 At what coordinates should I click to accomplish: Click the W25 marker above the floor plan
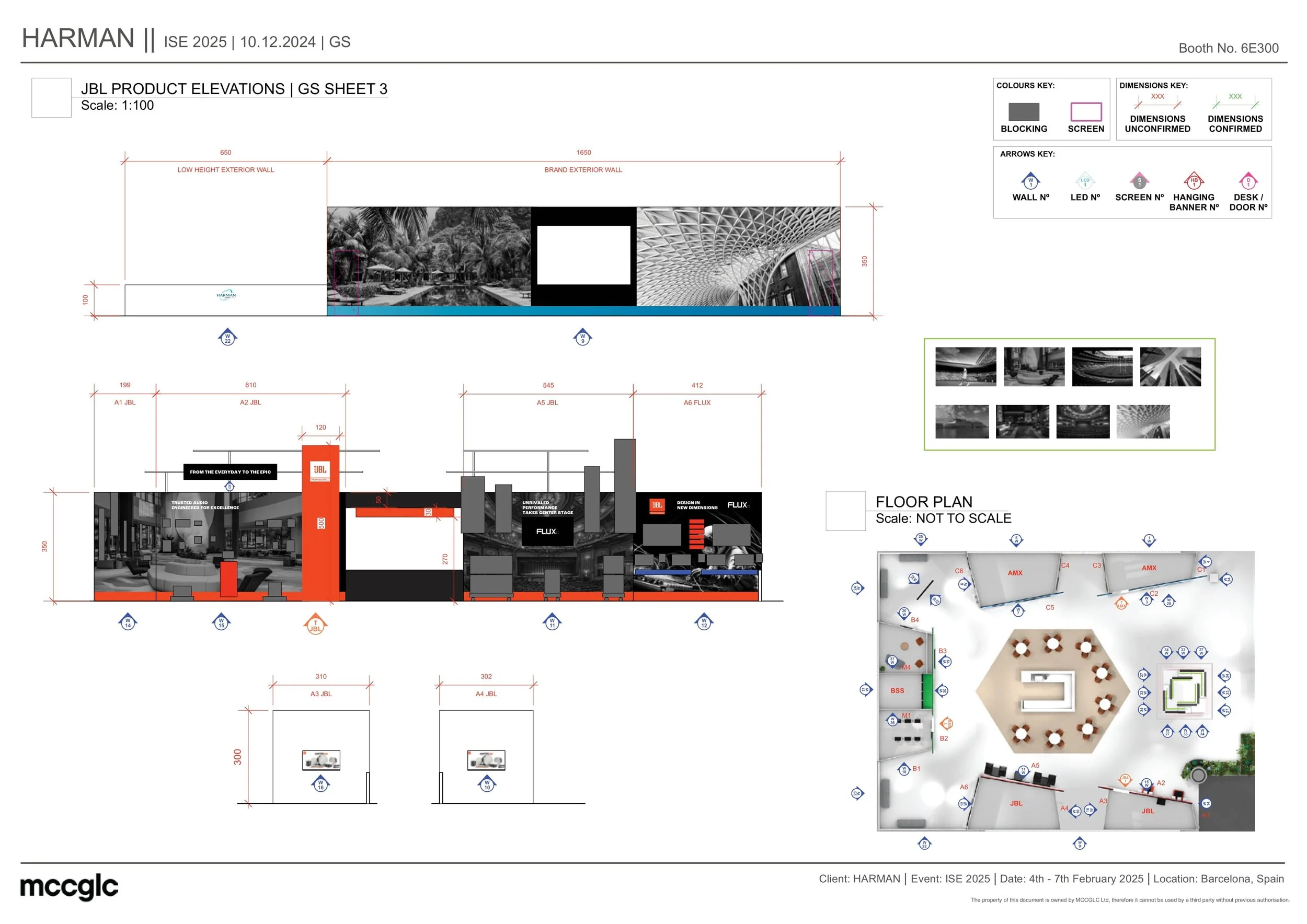[921, 539]
